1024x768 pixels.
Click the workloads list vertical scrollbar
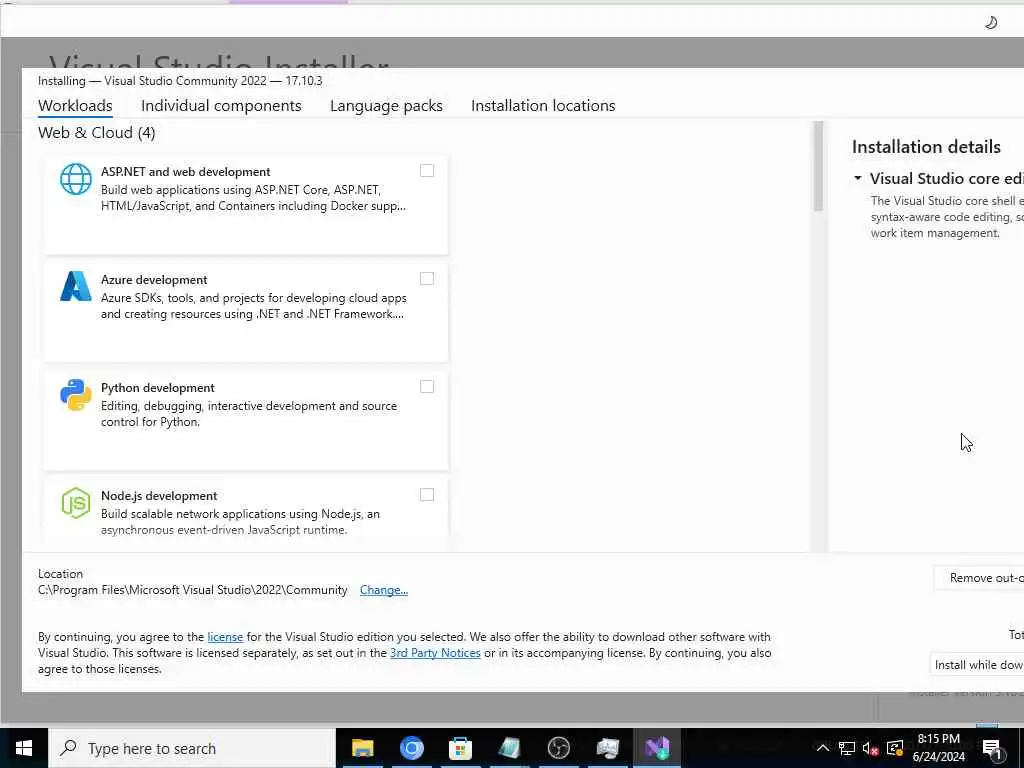818,167
